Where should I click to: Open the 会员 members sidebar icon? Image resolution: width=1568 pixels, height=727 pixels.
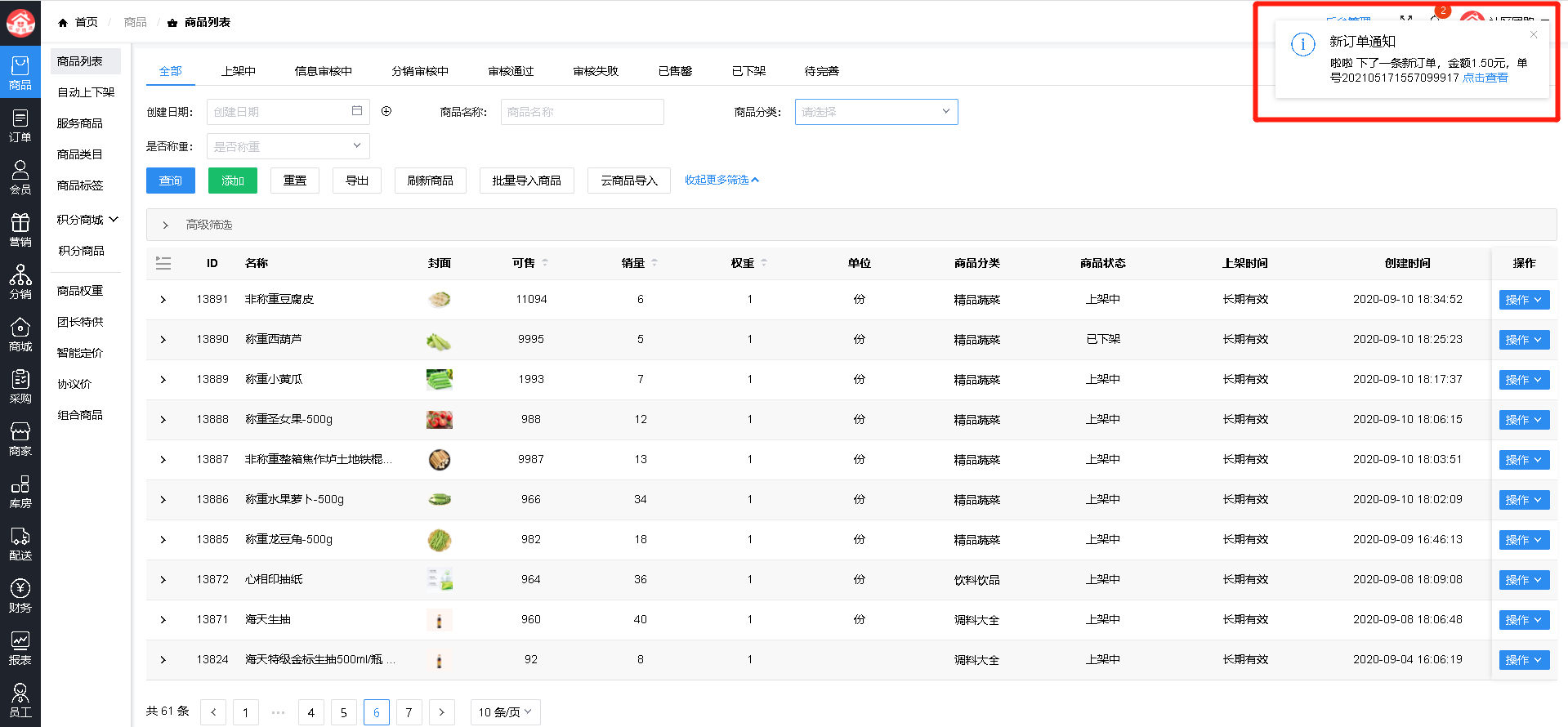(x=20, y=177)
